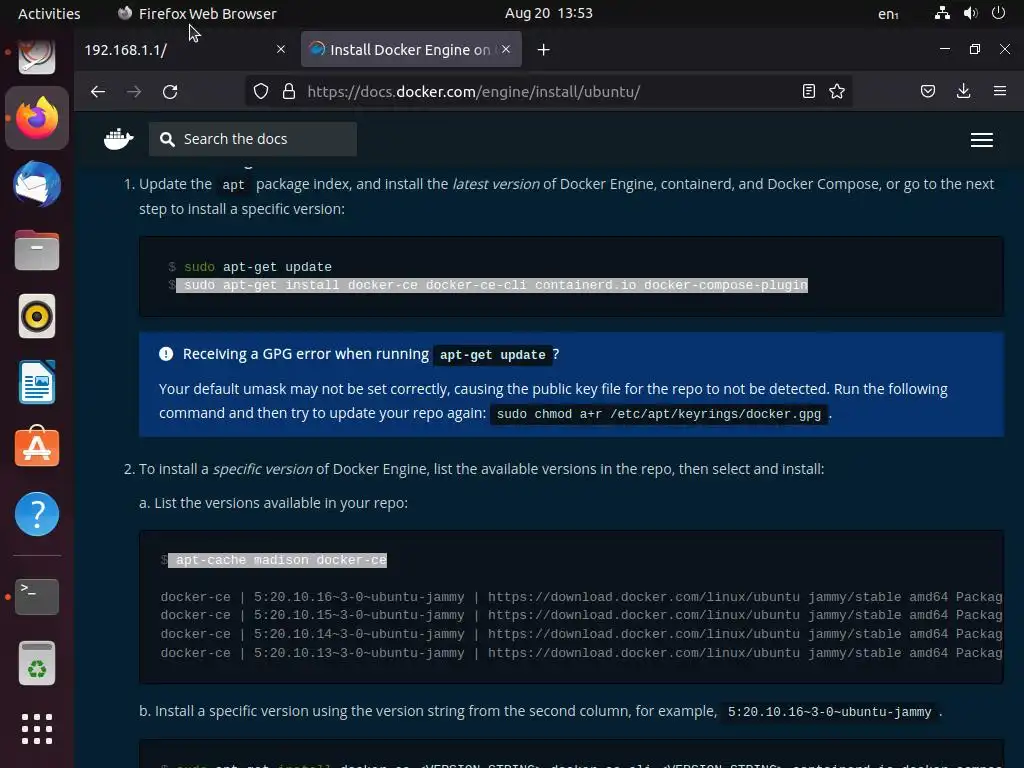Viewport: 1024px width, 768px height.
Task: Launch Rhythmbox music player from dock
Action: pyautogui.click(x=37, y=316)
